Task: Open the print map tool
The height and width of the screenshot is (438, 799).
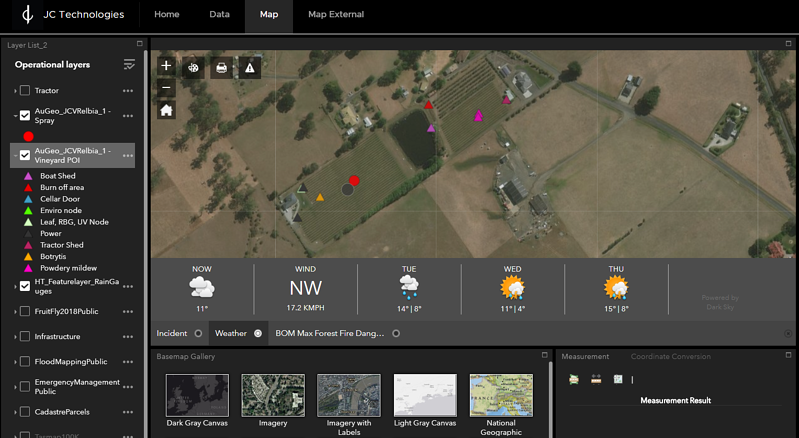Action: tap(221, 67)
